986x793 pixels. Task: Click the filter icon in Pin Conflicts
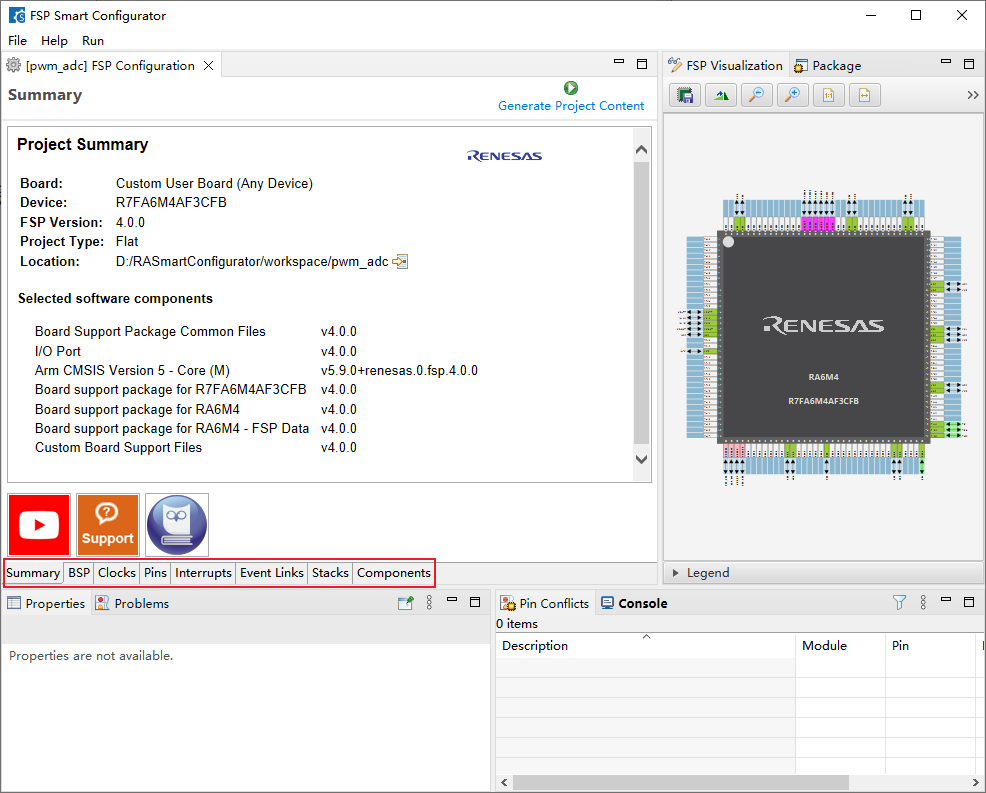tap(899, 602)
